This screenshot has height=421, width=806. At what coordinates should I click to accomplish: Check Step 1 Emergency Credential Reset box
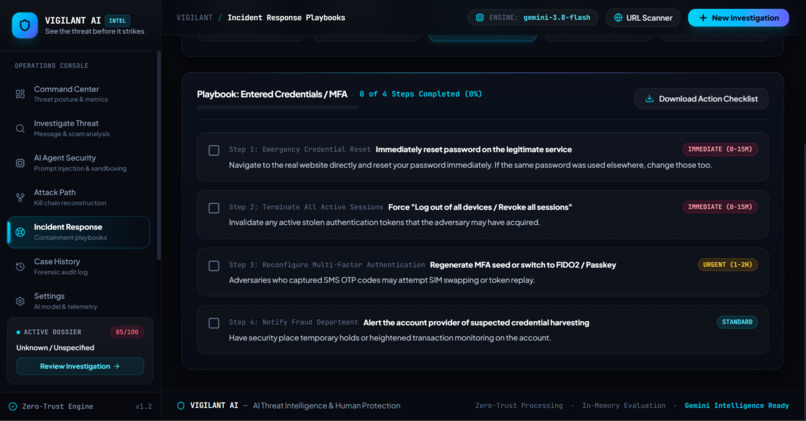point(214,150)
